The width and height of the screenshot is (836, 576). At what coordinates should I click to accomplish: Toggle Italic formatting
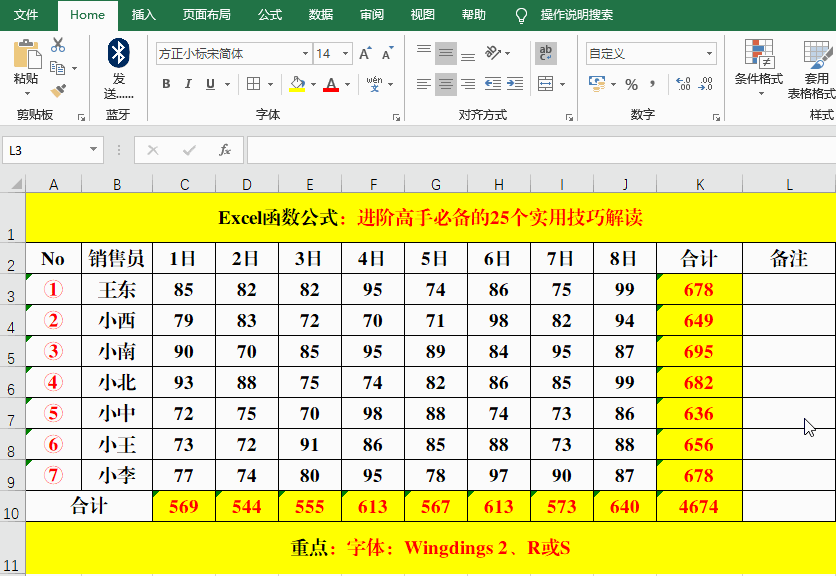tap(189, 83)
